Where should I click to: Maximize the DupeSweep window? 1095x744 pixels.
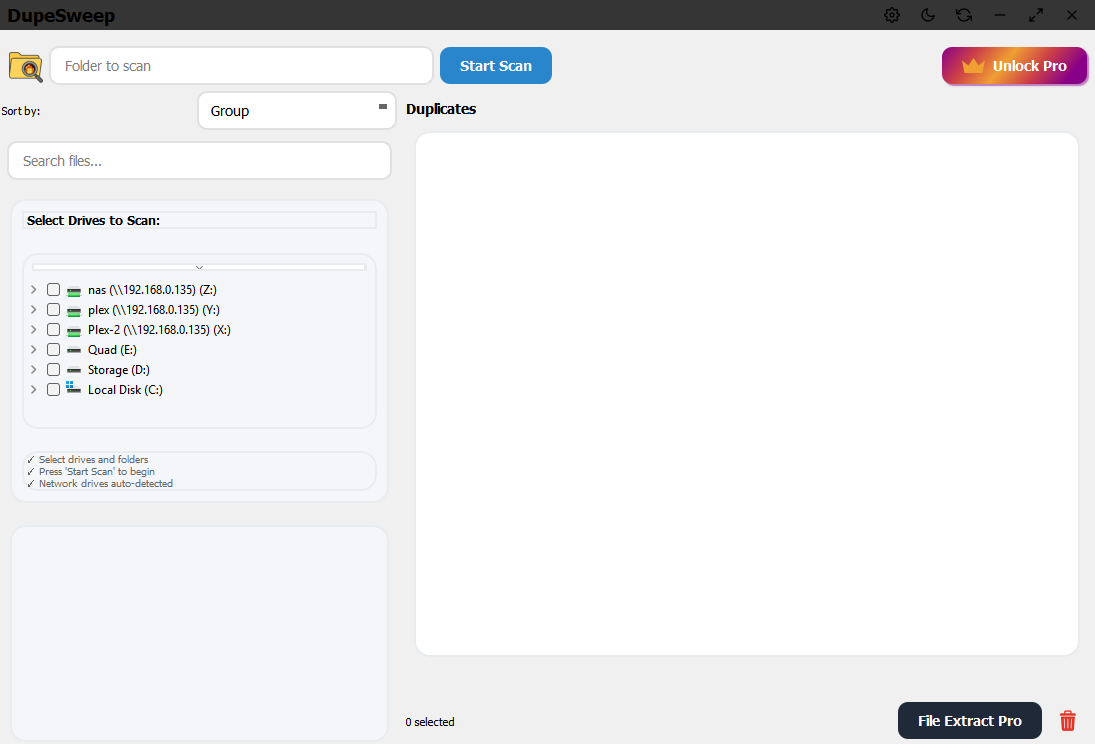click(x=1036, y=15)
